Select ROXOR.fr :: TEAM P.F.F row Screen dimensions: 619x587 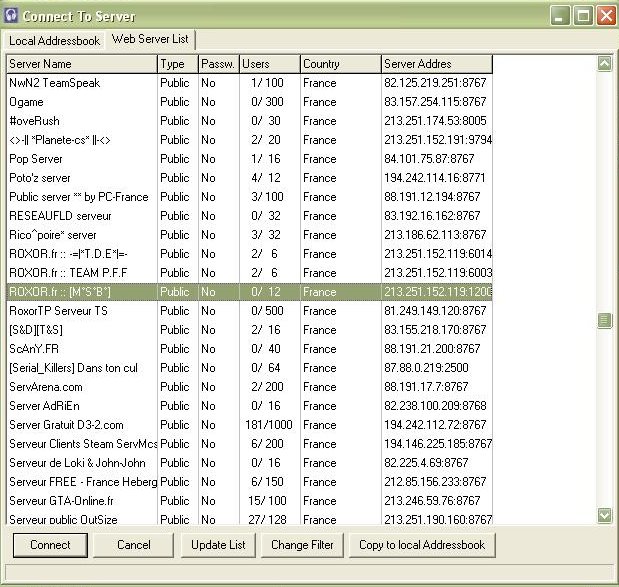point(249,273)
